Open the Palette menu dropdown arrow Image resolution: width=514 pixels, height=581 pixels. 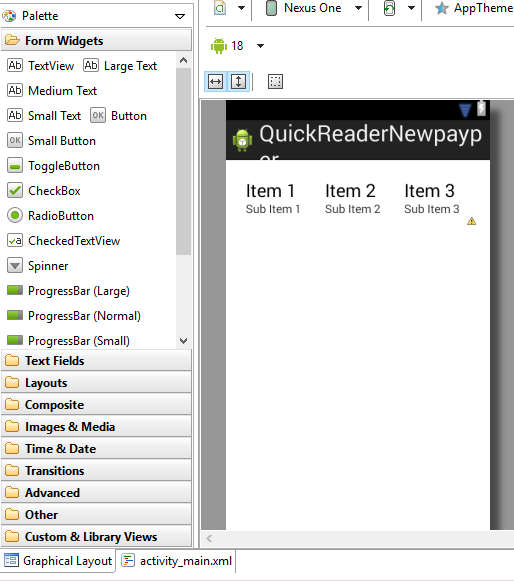(x=180, y=16)
